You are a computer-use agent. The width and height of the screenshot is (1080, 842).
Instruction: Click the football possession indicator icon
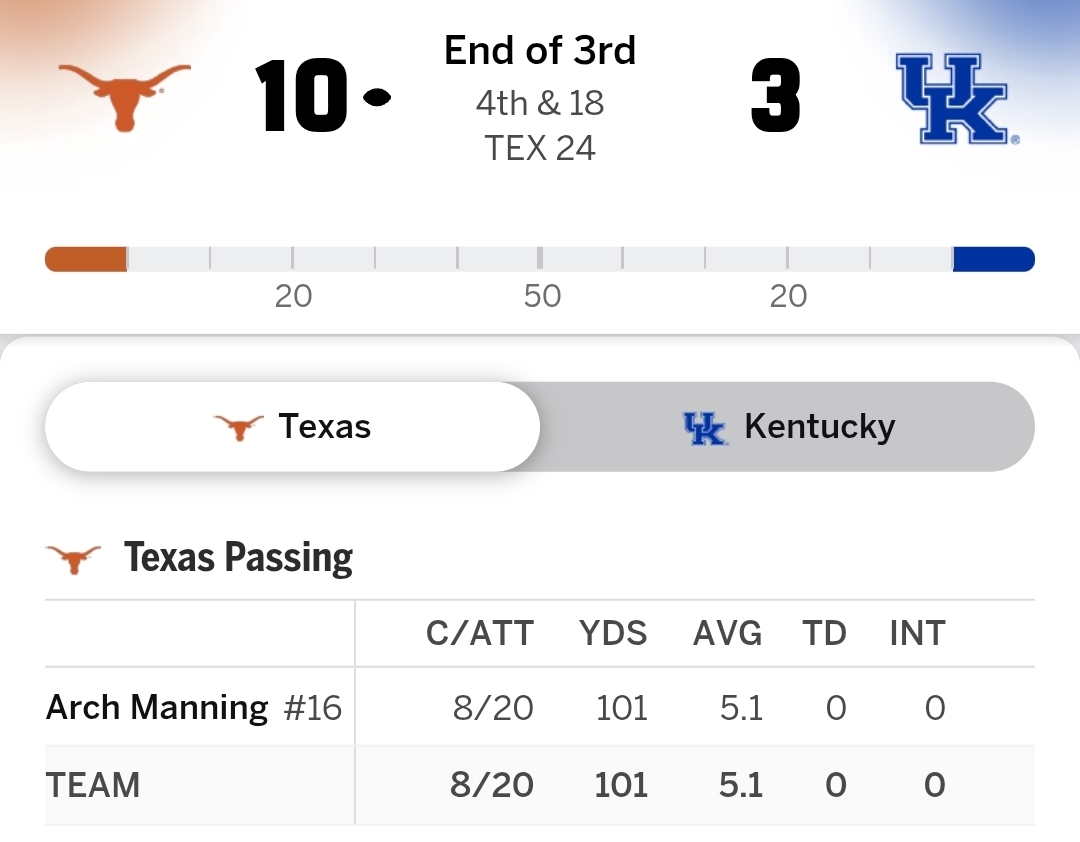(x=377, y=97)
